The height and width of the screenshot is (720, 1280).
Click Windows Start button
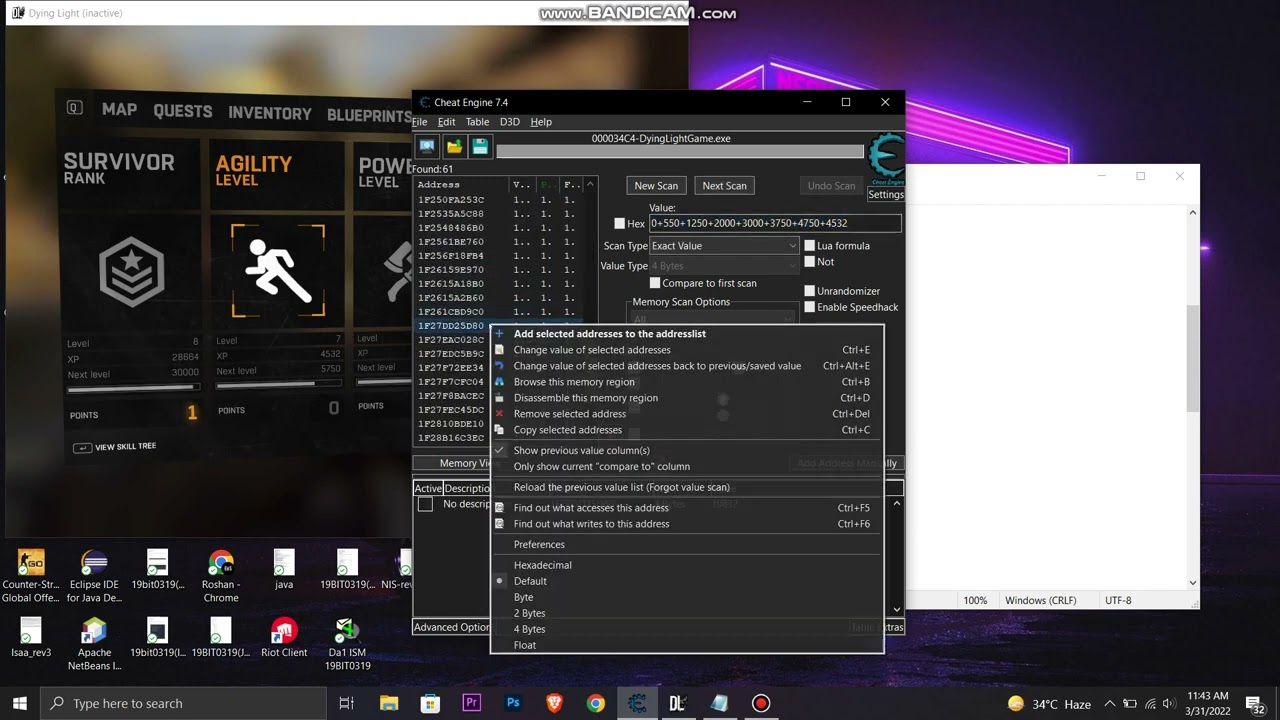[x=20, y=703]
